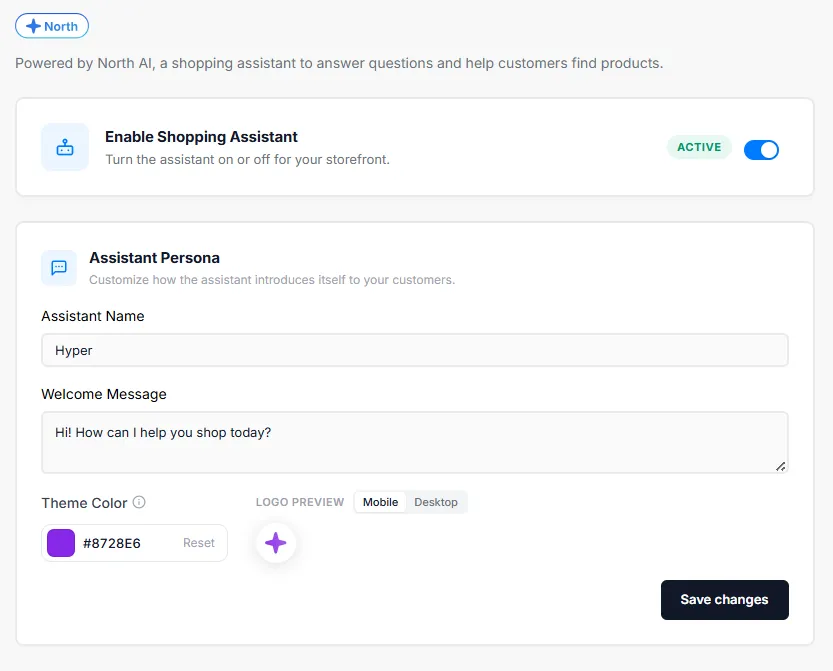This screenshot has width=833, height=671.
Task: Click the chat bubble icon beside Assistant Persona
Action: coord(59,267)
